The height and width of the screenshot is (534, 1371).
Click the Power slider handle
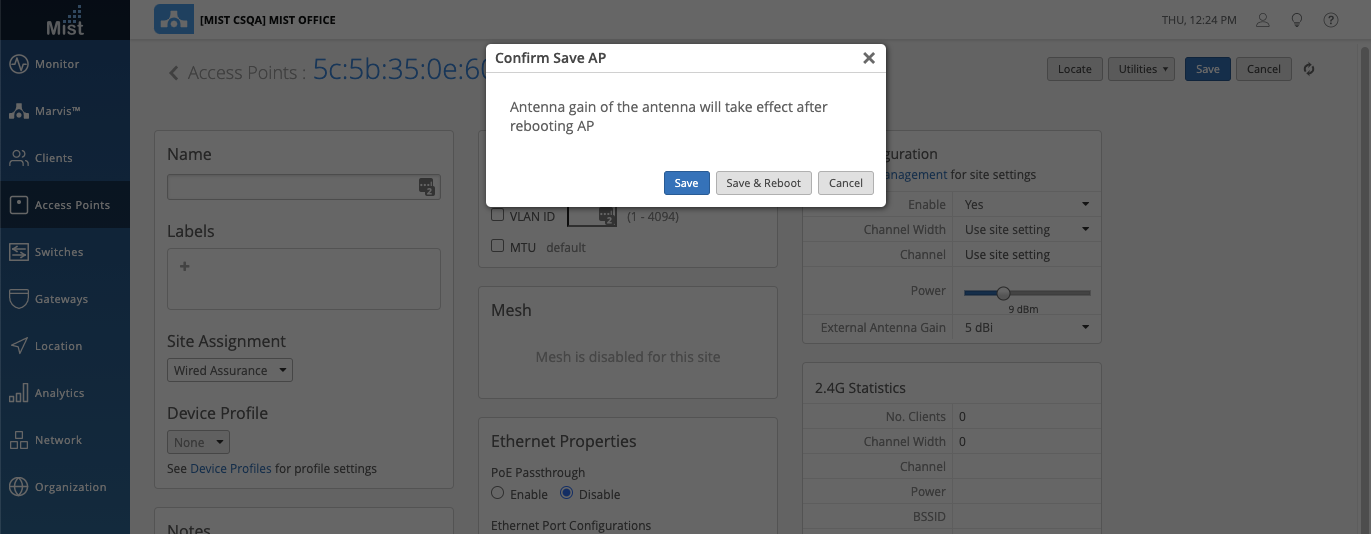pos(1003,292)
